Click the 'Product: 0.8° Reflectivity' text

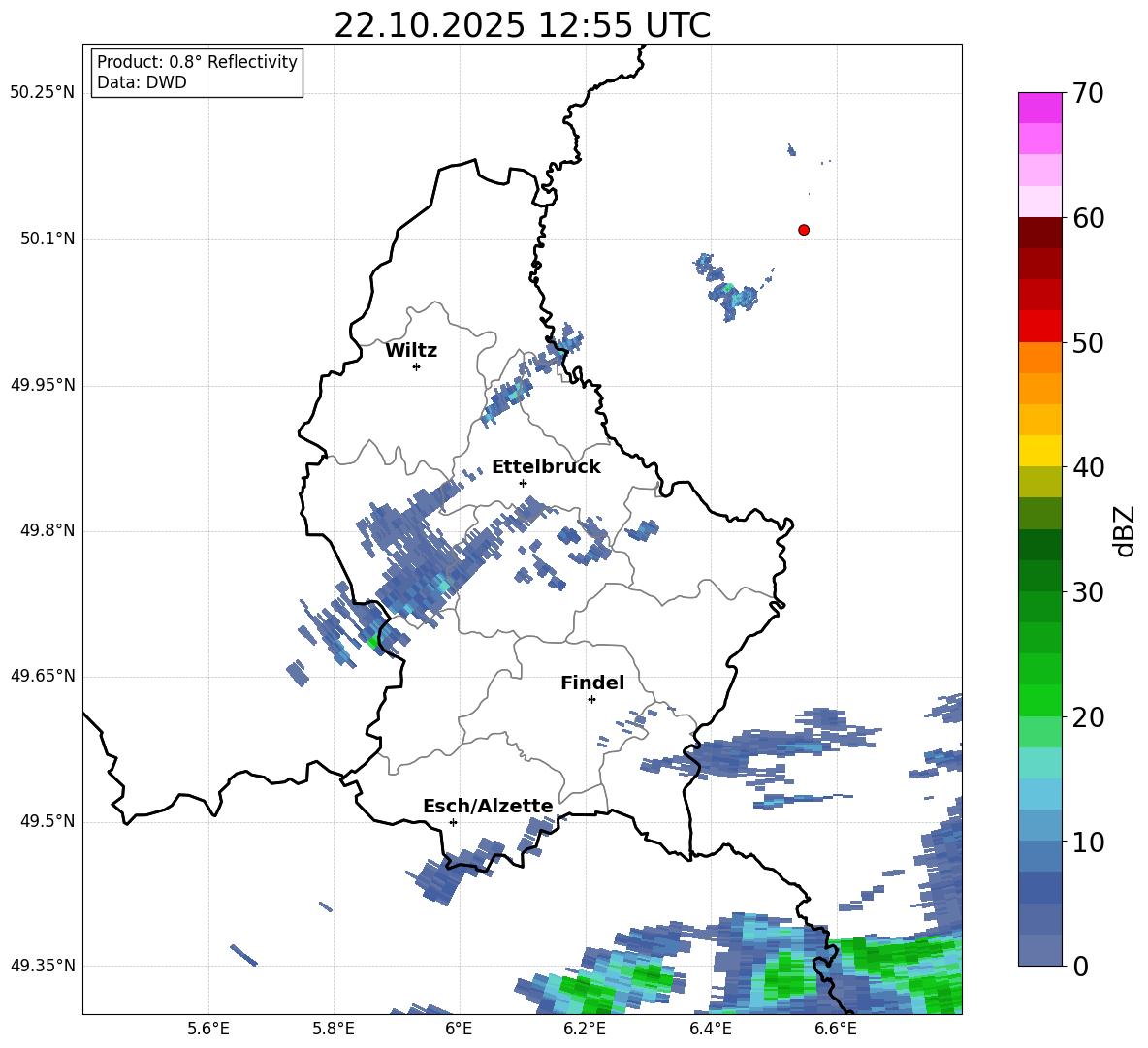coord(197,61)
